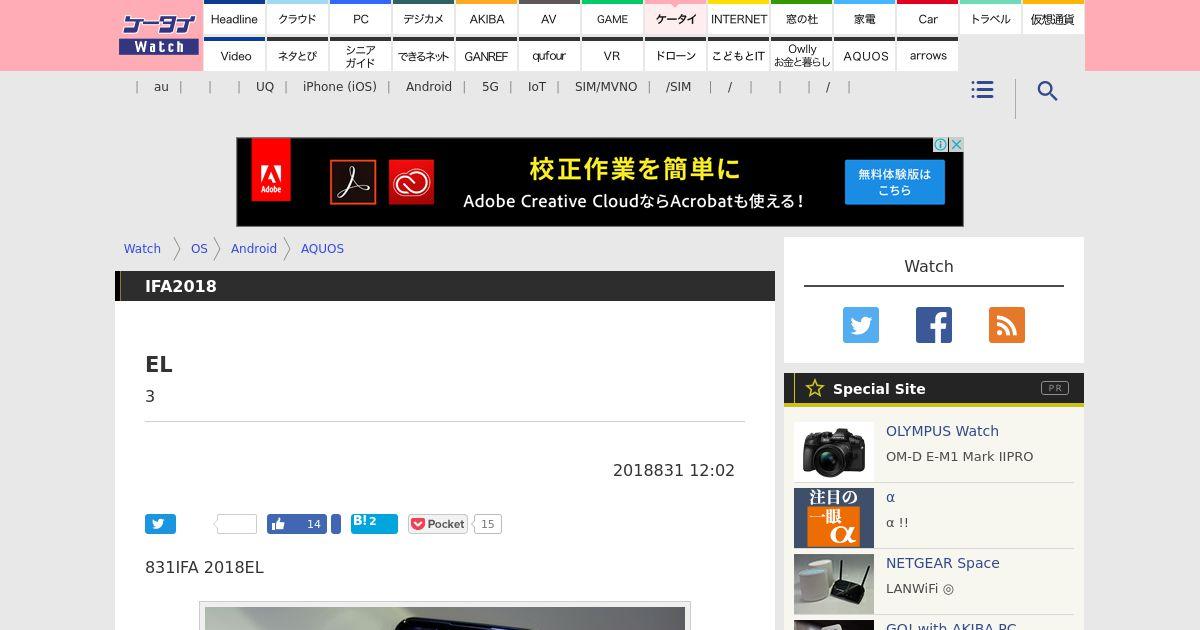The width and height of the screenshot is (1200, 630).
Task: Open the hamburger list menu icon
Action: tap(982, 90)
